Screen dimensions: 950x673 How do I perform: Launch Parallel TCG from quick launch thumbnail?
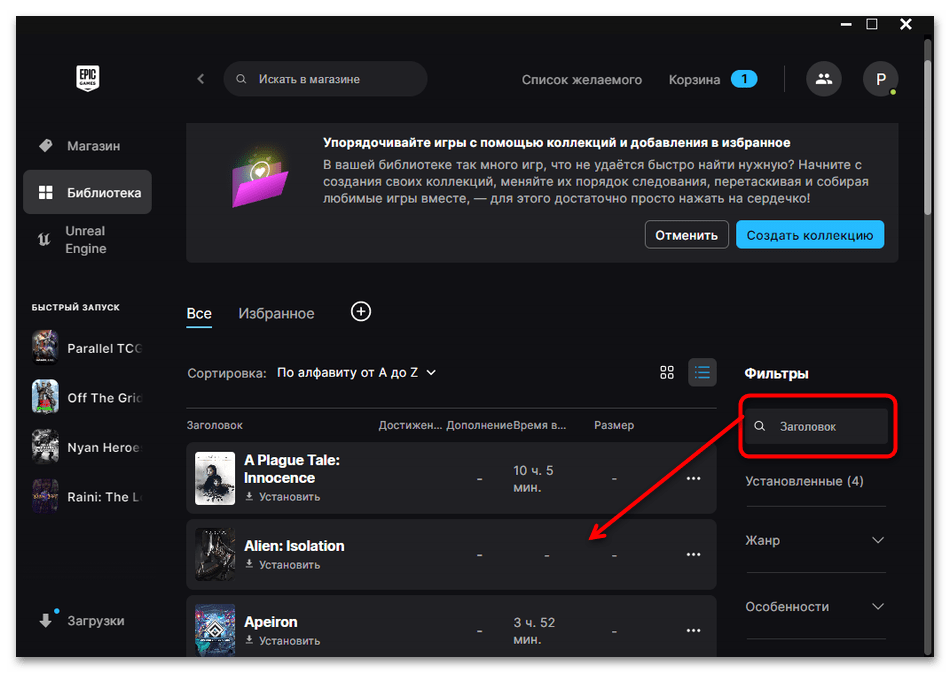coord(45,348)
